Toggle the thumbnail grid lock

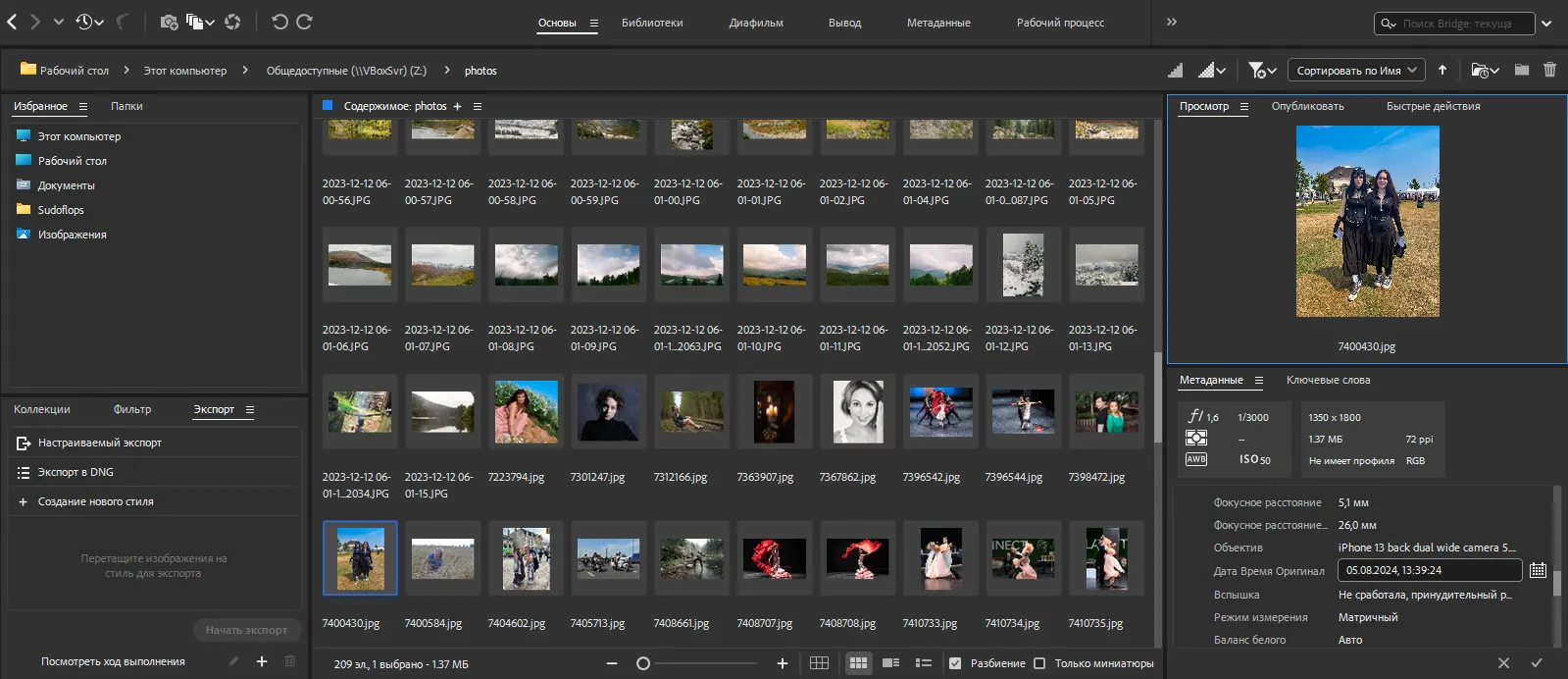pos(819,663)
